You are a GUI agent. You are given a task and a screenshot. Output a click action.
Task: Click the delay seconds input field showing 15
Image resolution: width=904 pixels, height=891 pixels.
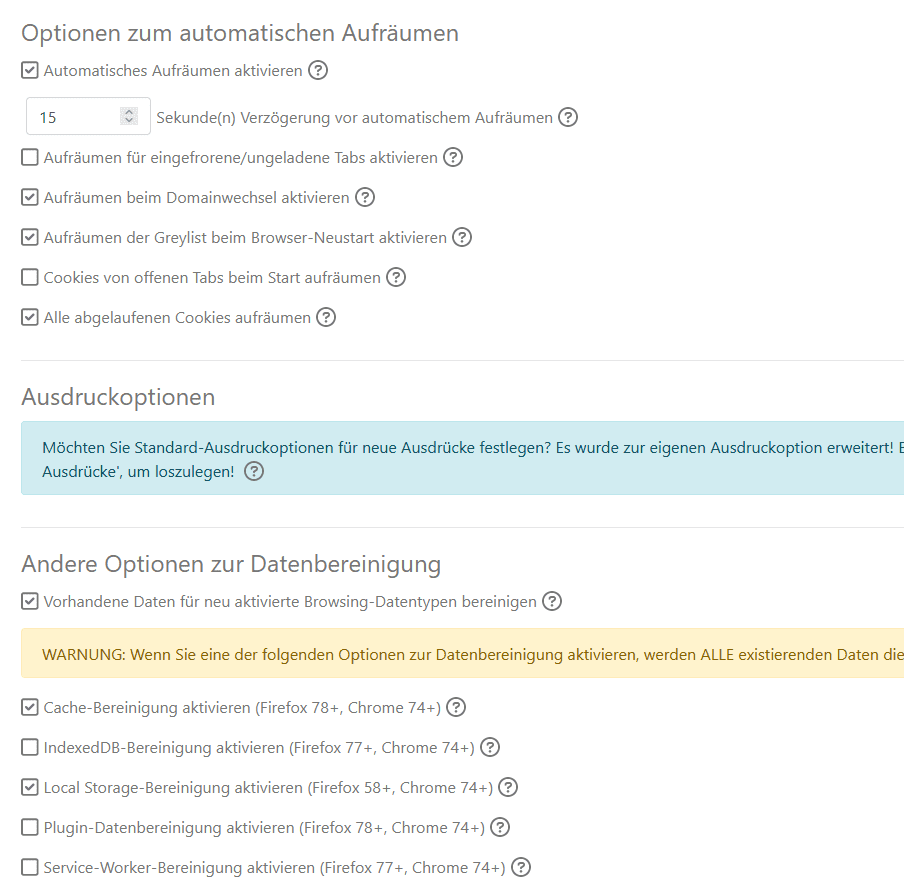click(x=88, y=116)
